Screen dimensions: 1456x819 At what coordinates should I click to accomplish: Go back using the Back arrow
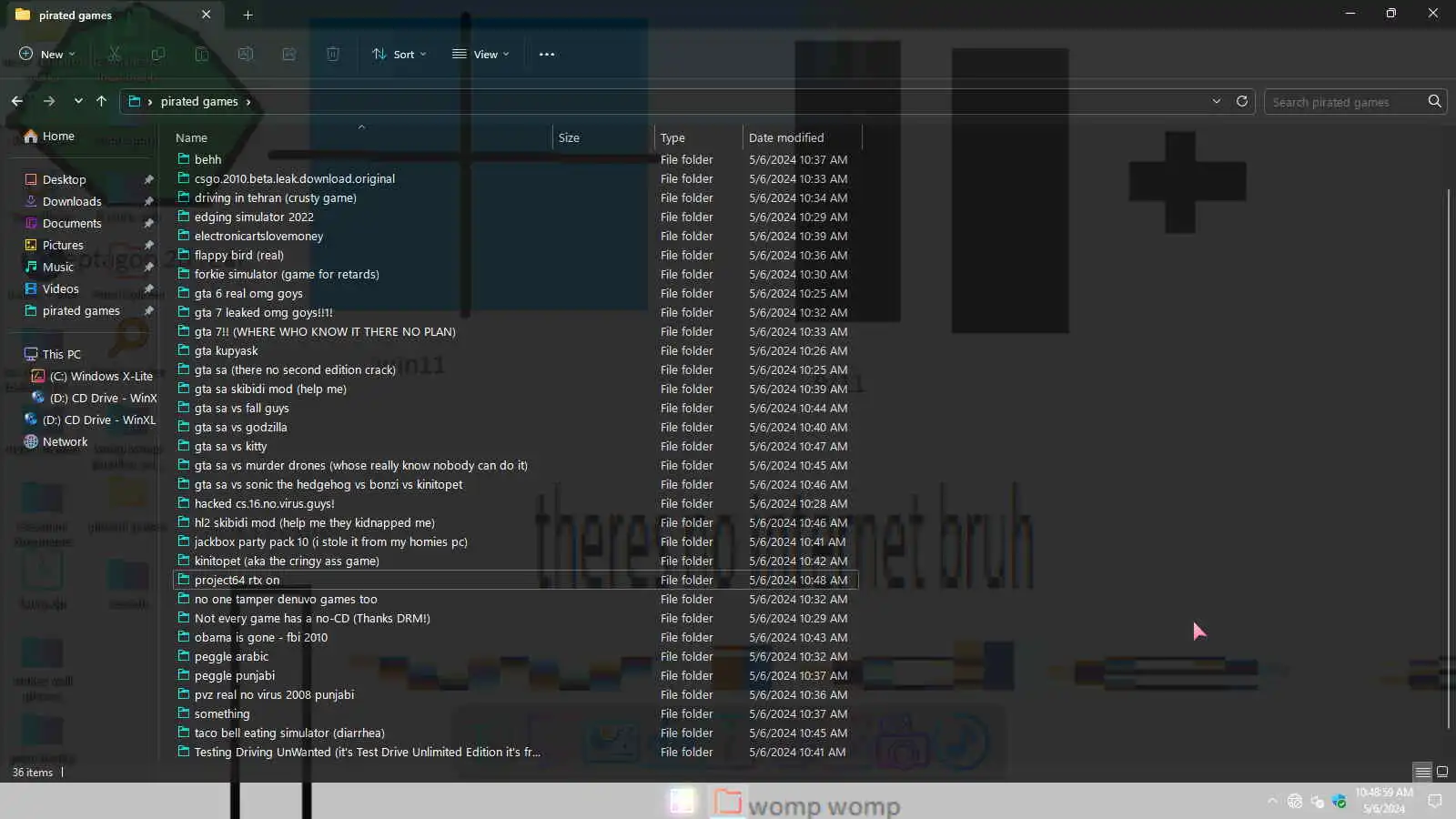[x=17, y=101]
